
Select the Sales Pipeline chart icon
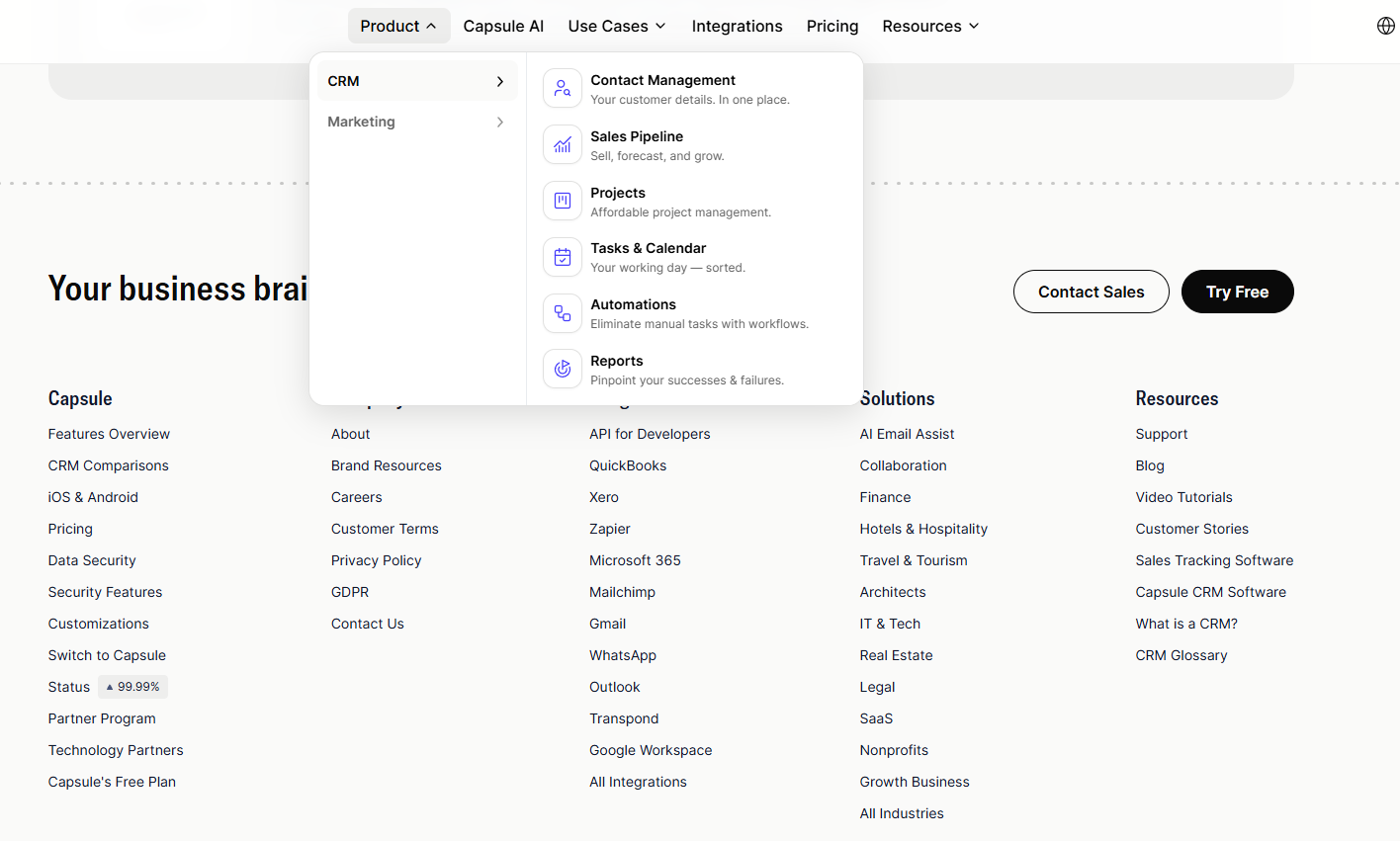point(562,144)
